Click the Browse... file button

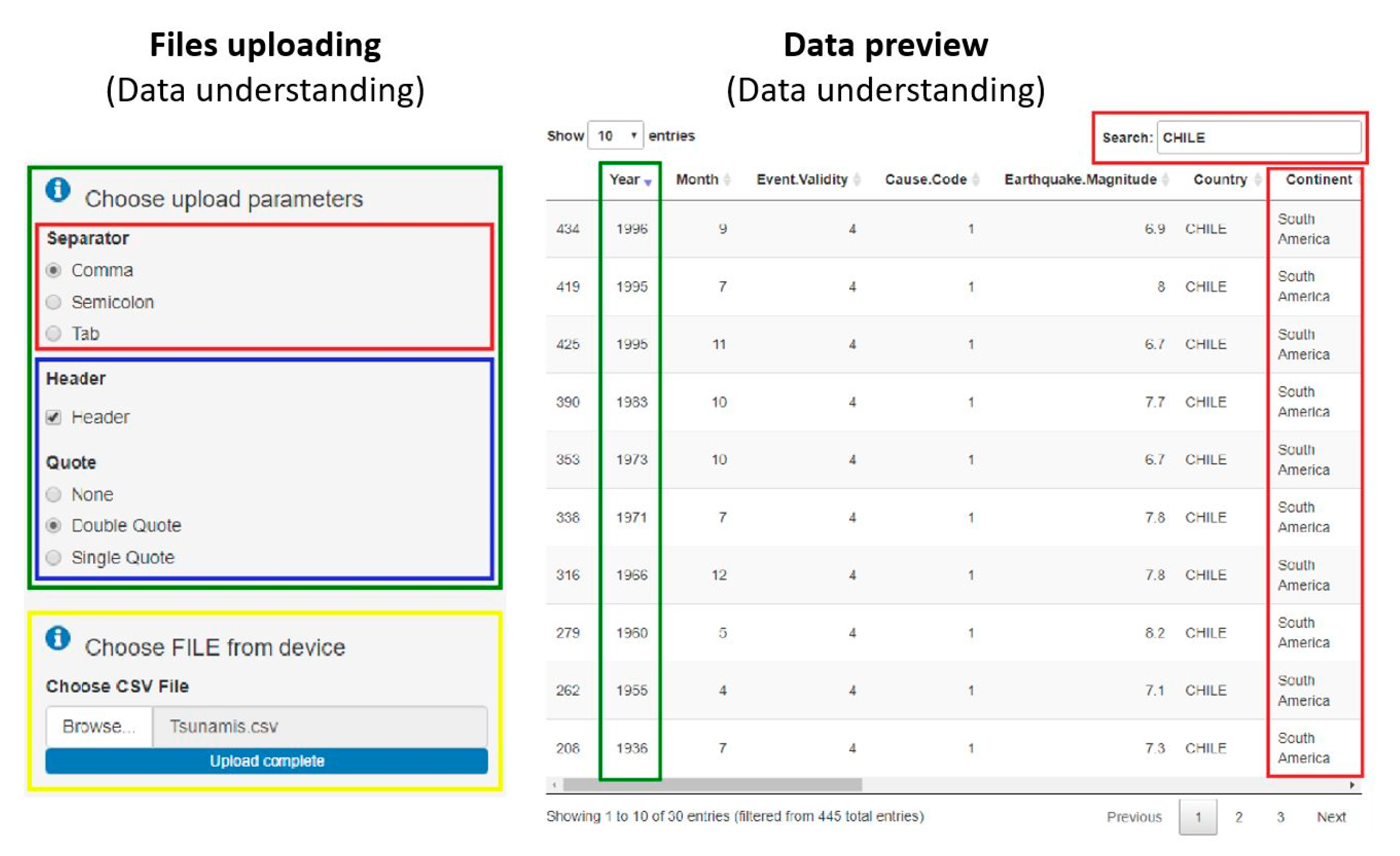click(99, 726)
